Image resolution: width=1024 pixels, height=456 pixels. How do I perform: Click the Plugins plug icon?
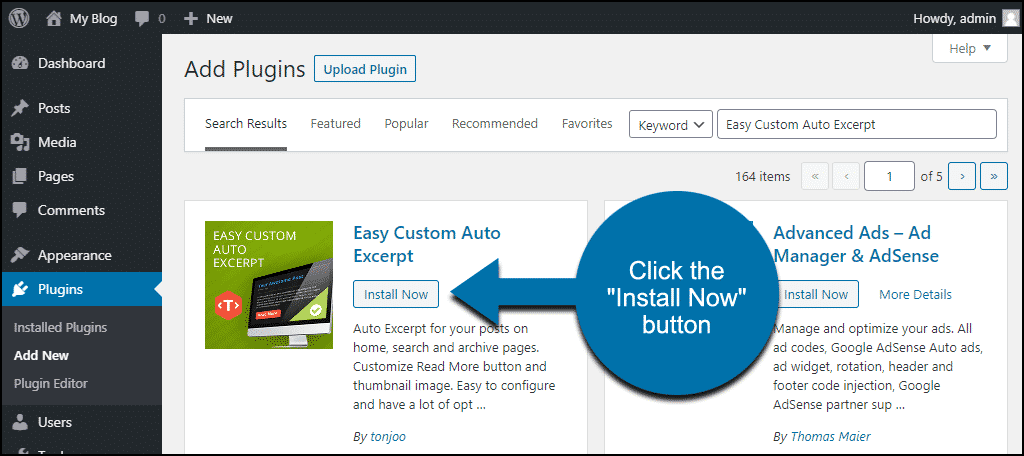point(21,289)
